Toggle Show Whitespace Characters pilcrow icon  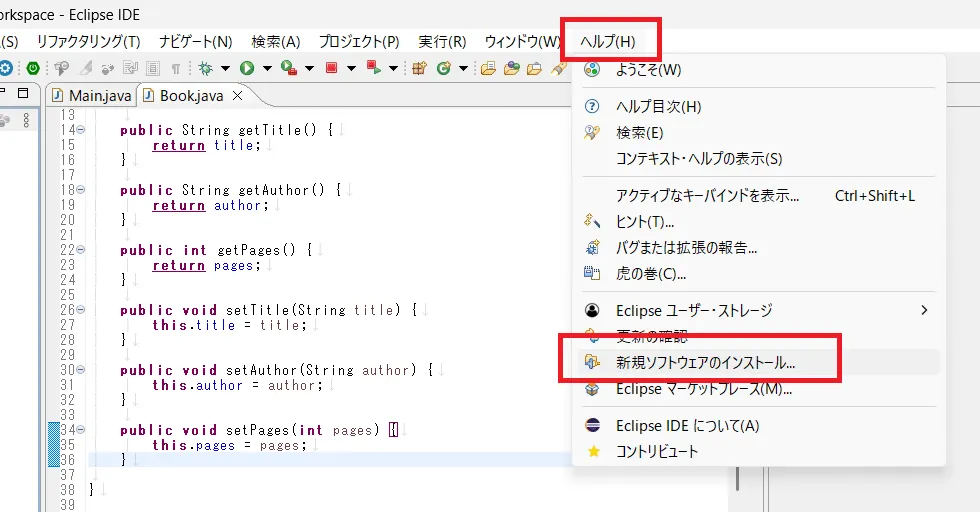176,68
